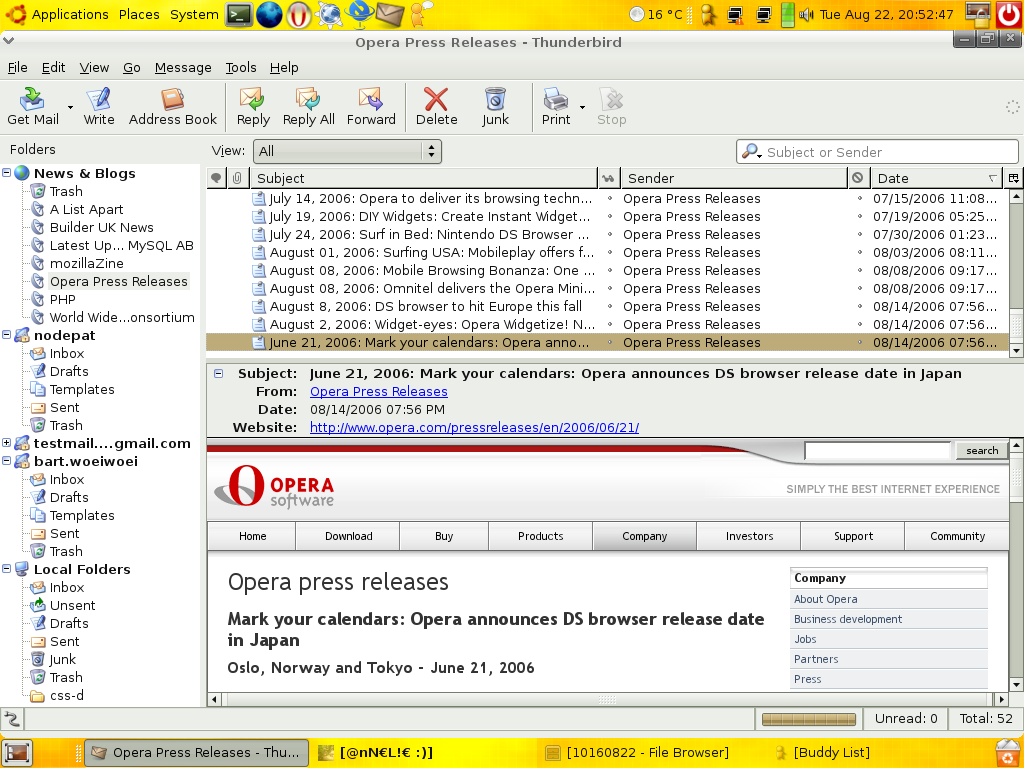
Task: Open the column picker icon
Action: (x=1014, y=178)
